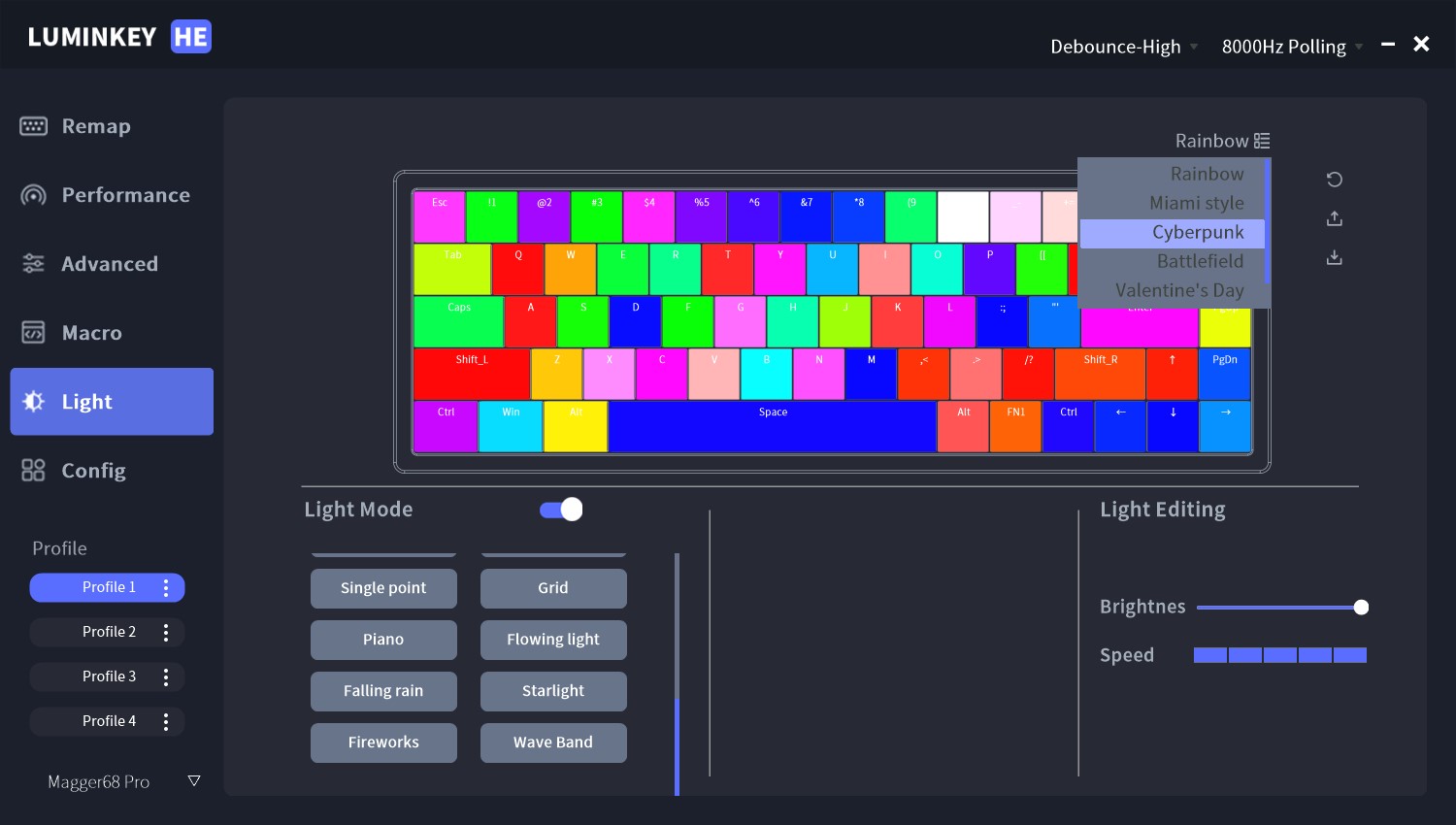Choose the Miami style preset
1456x825 pixels.
(1173, 203)
